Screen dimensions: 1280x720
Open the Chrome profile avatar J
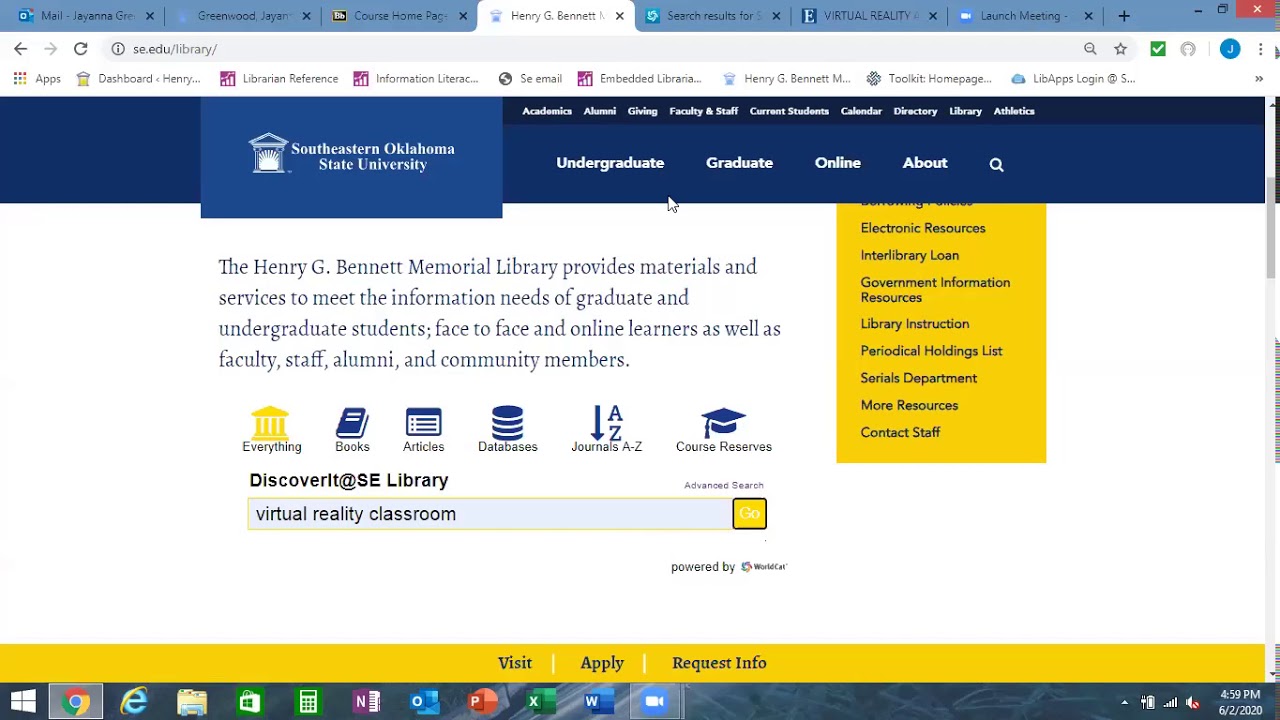(x=1230, y=48)
